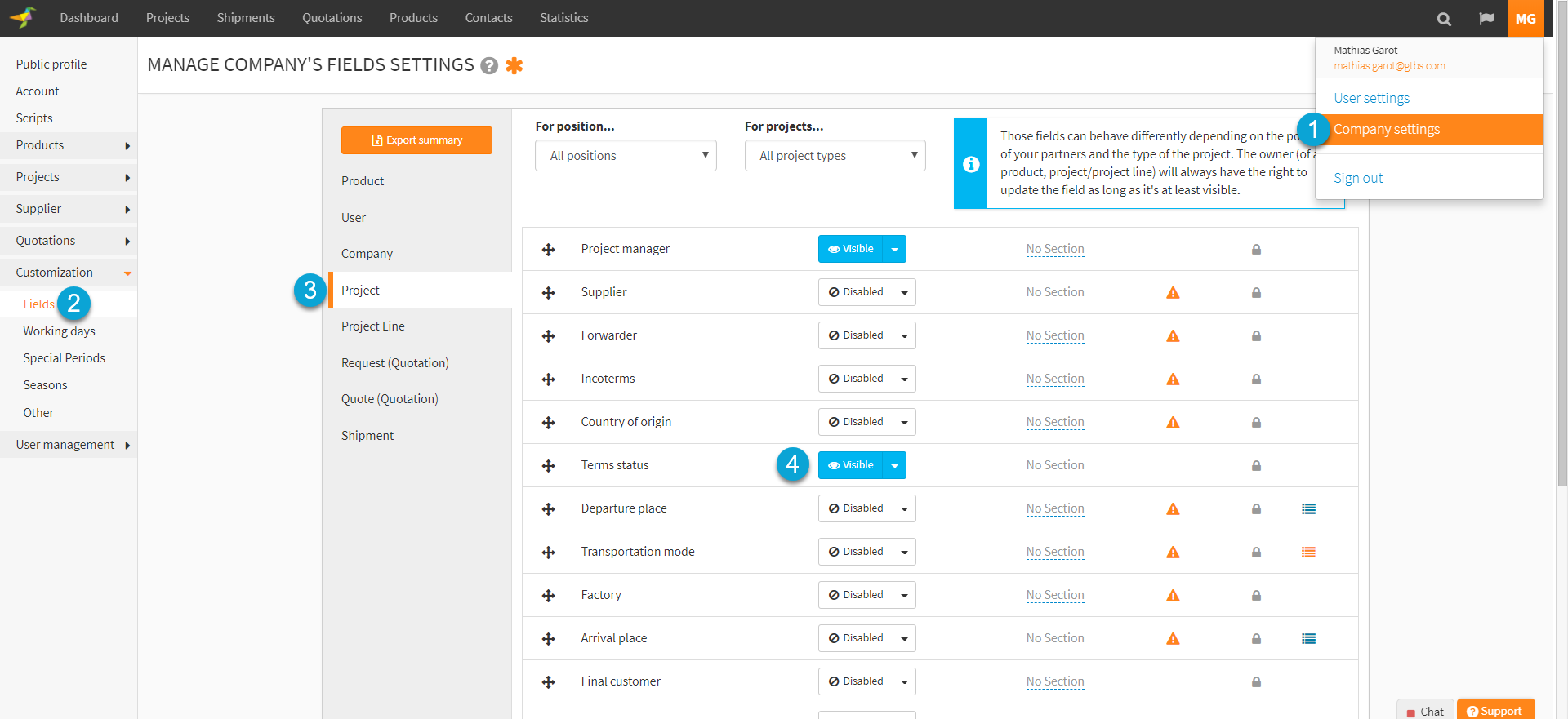Click the Export summary button
Screen dimensions: 1568x719
pyautogui.click(x=416, y=140)
